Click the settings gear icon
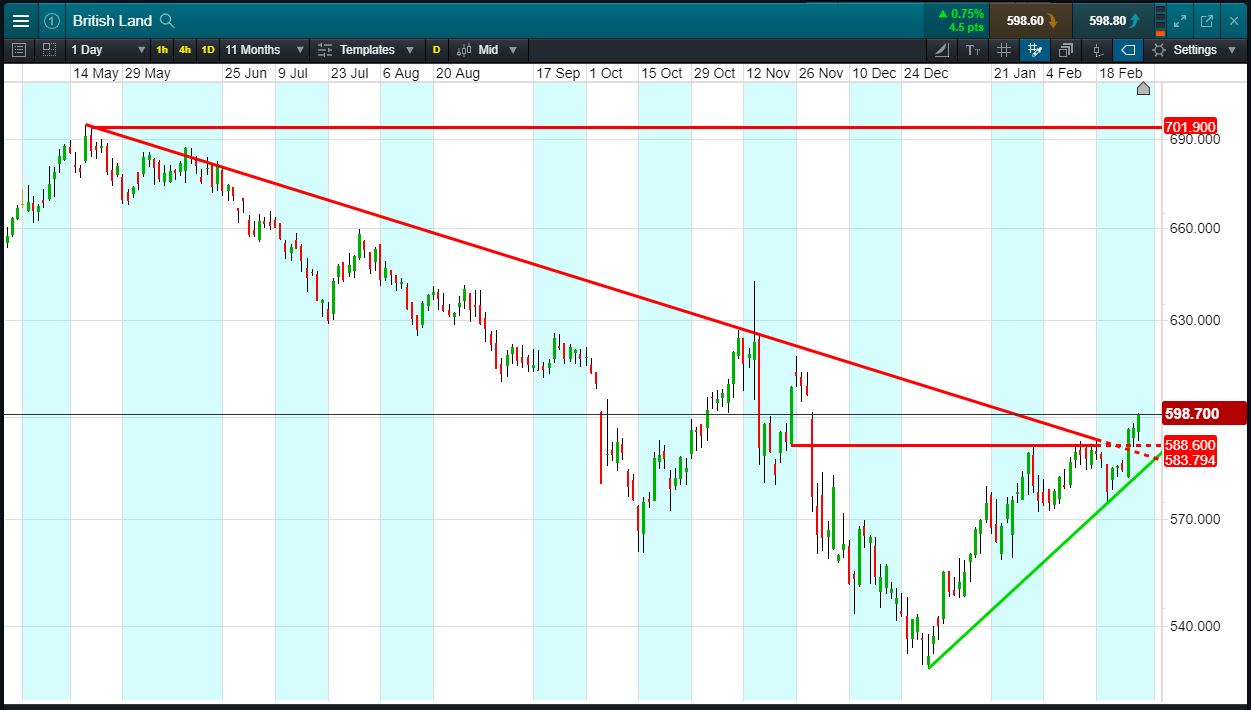 (1159, 49)
